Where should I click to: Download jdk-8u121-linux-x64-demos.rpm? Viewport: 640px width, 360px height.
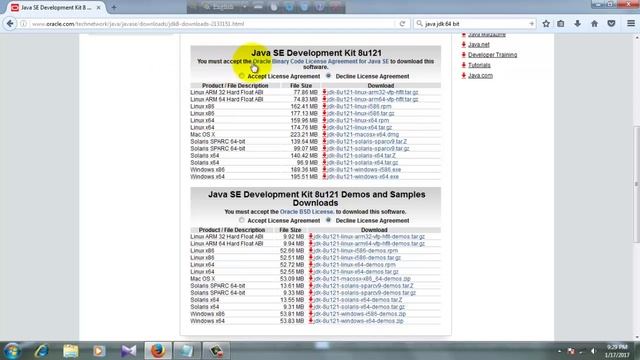coord(354,264)
